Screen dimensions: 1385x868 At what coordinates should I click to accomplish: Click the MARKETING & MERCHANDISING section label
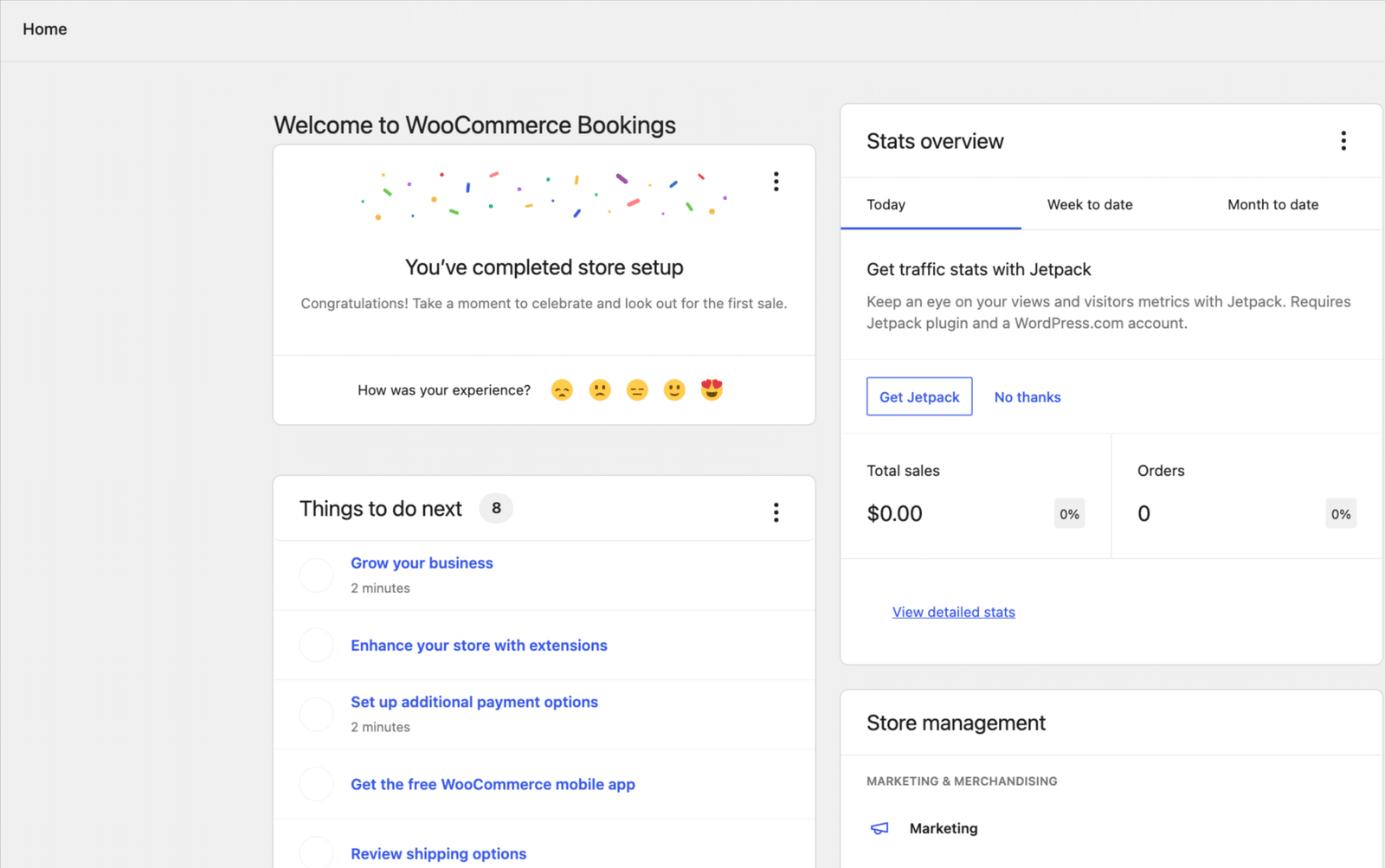tap(962, 781)
